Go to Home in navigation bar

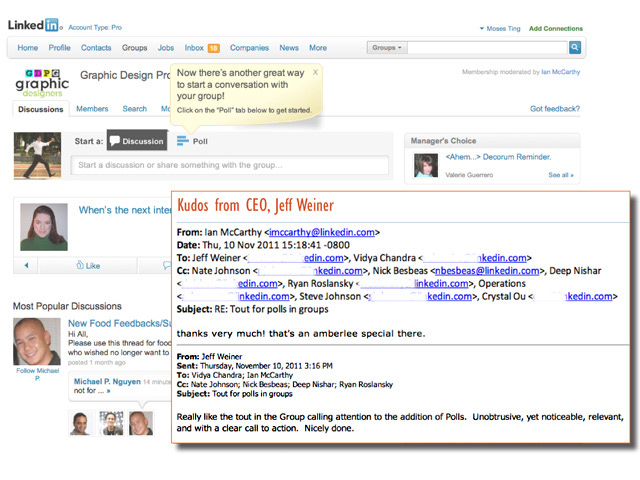tap(28, 48)
